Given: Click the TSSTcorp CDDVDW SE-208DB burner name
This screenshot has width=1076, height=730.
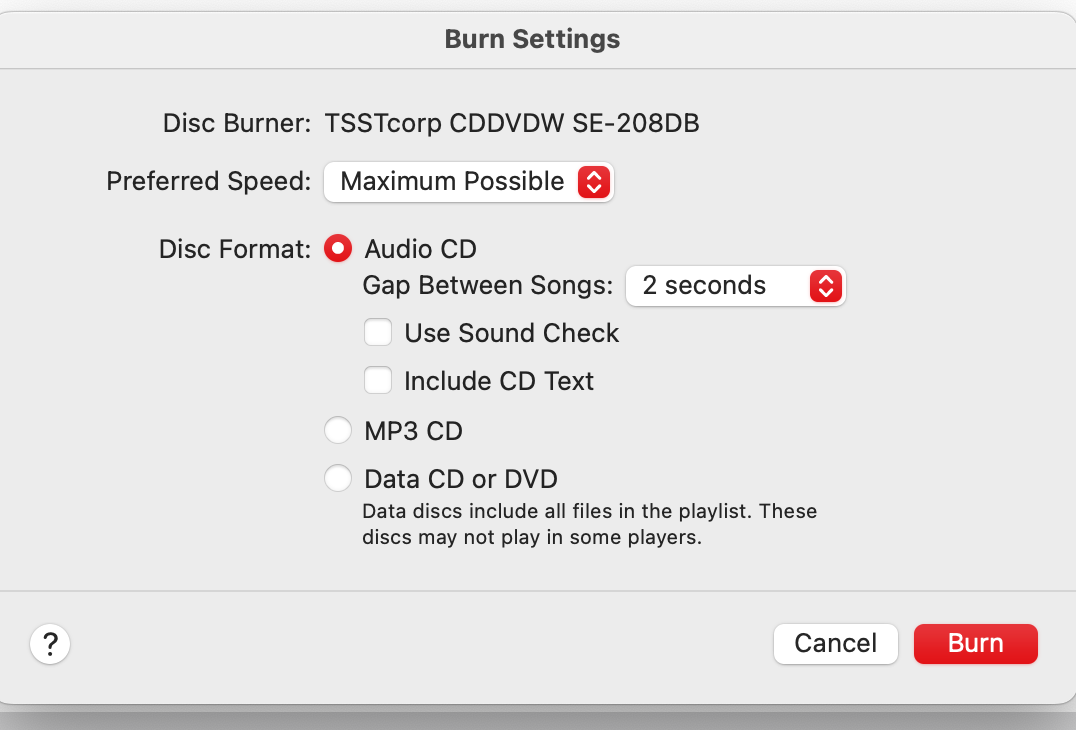Looking at the screenshot, I should click(512, 123).
